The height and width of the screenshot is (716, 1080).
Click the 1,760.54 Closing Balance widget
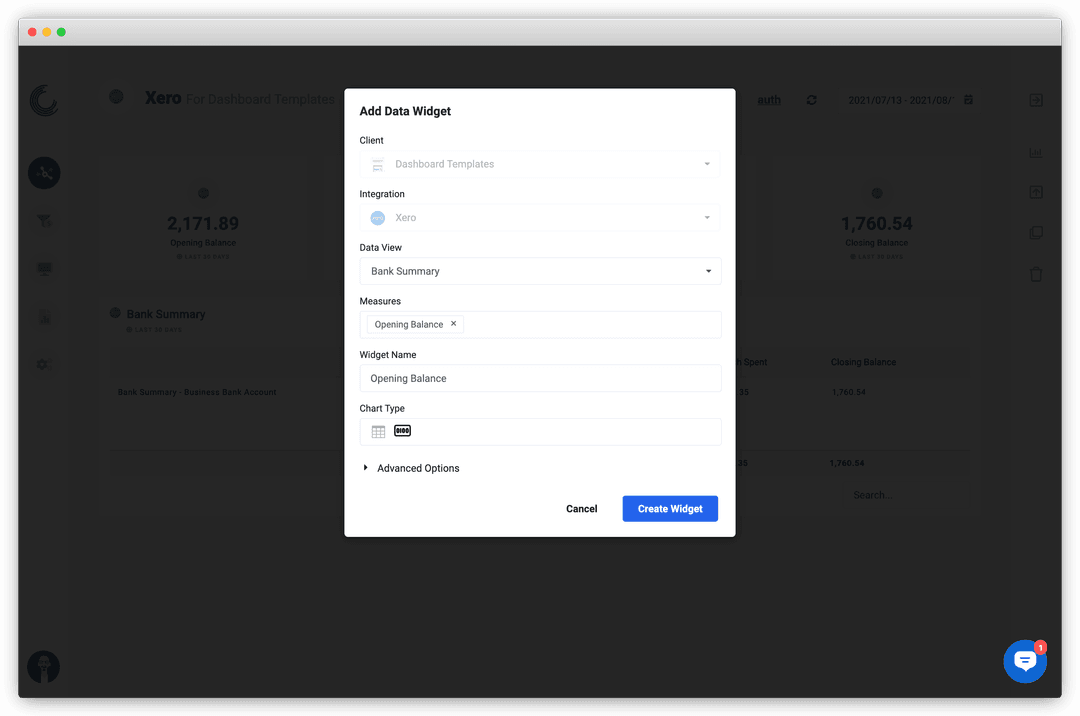pyautogui.click(x=876, y=224)
